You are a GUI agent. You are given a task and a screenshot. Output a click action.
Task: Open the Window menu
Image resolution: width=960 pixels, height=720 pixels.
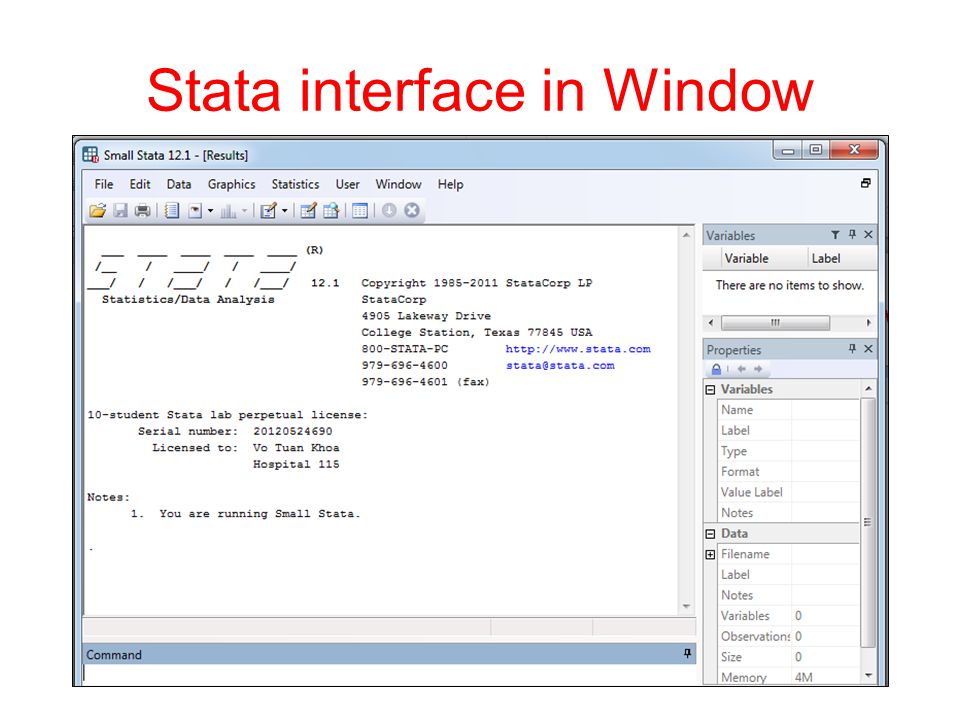pos(399,184)
